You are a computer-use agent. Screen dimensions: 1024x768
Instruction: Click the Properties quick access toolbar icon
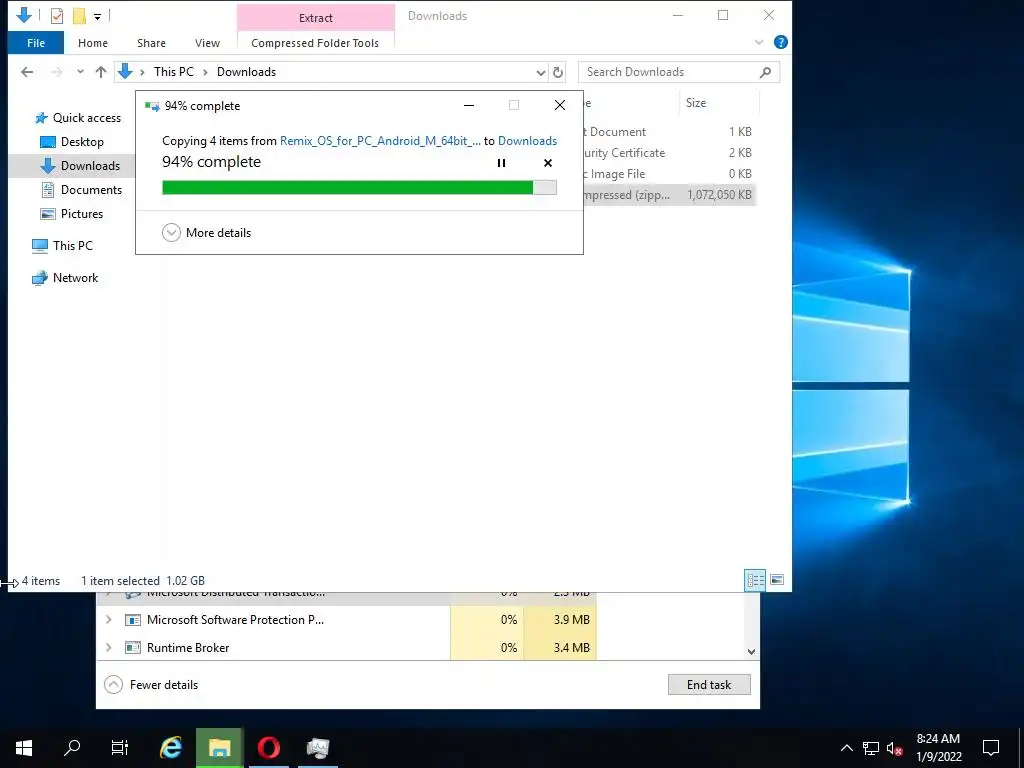(57, 16)
